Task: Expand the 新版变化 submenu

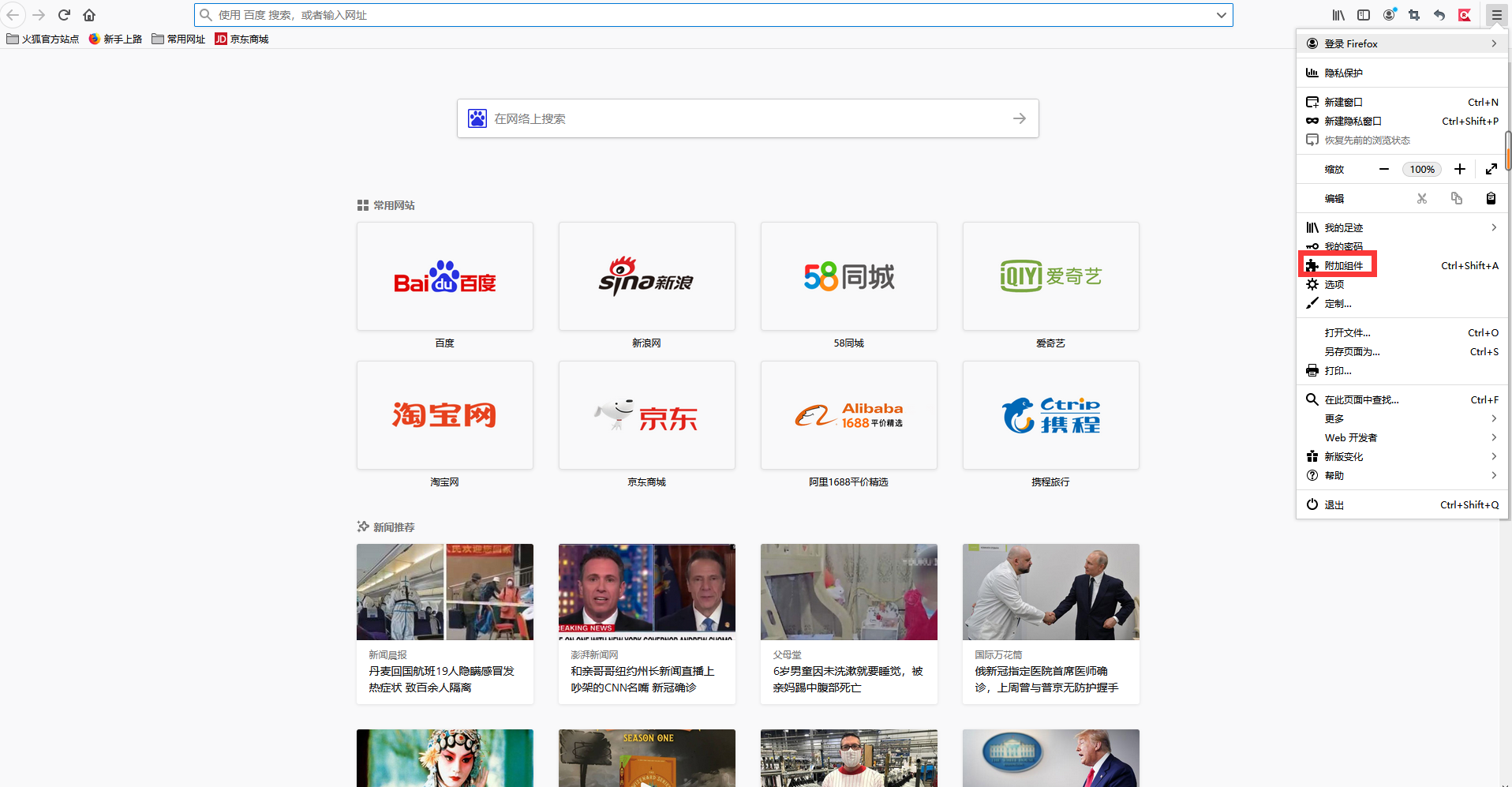Action: 1402,456
